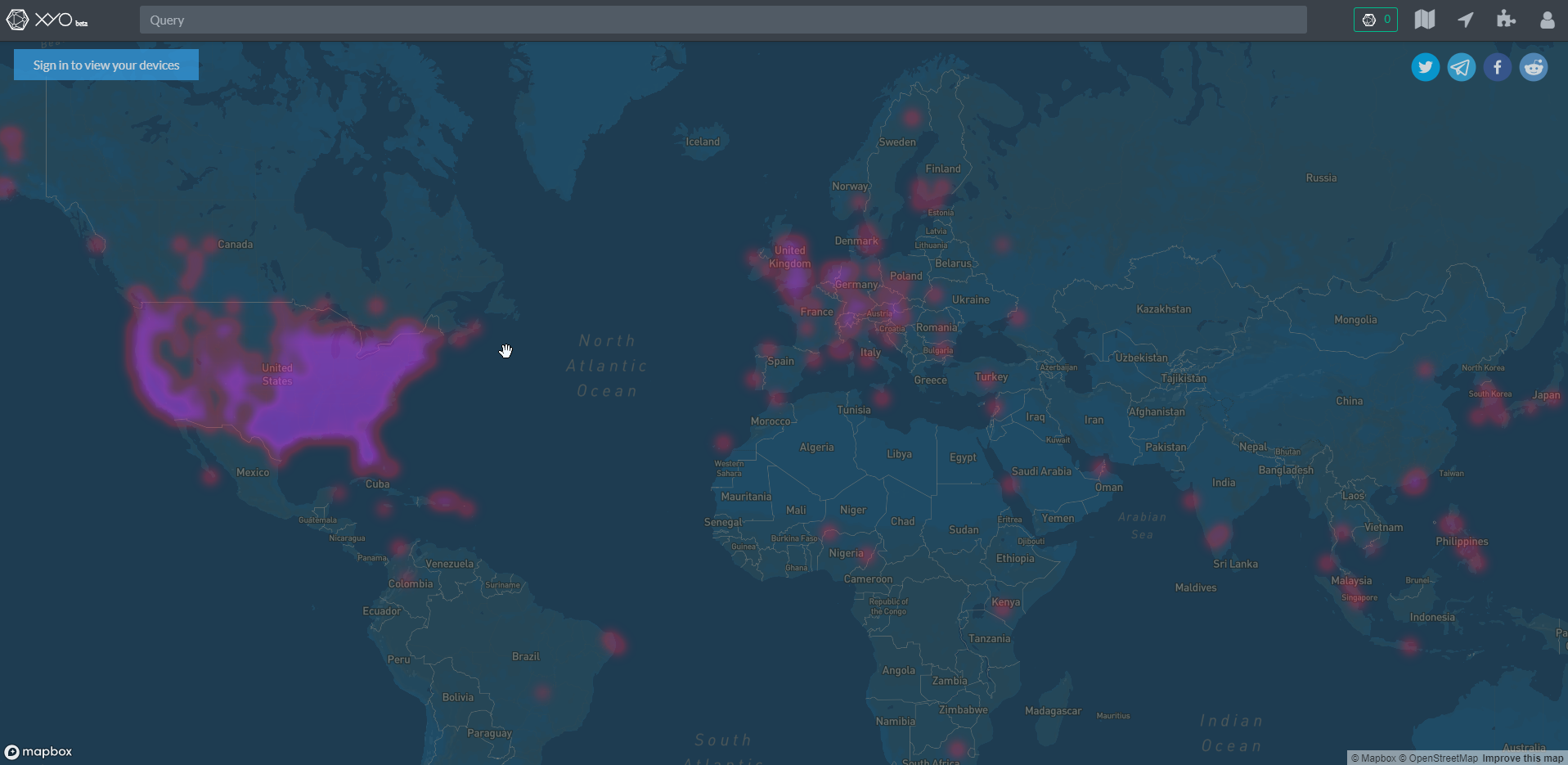Viewport: 1568px width, 765px height.
Task: Select the Spain map label
Action: pos(780,362)
